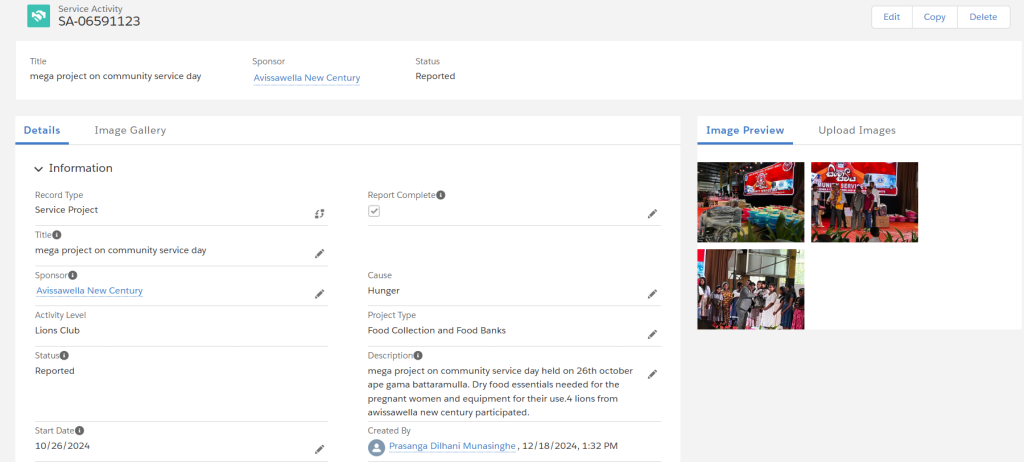The image size is (1024, 462).
Task: Open the preview image of women indoors
Action: pyautogui.click(x=750, y=289)
